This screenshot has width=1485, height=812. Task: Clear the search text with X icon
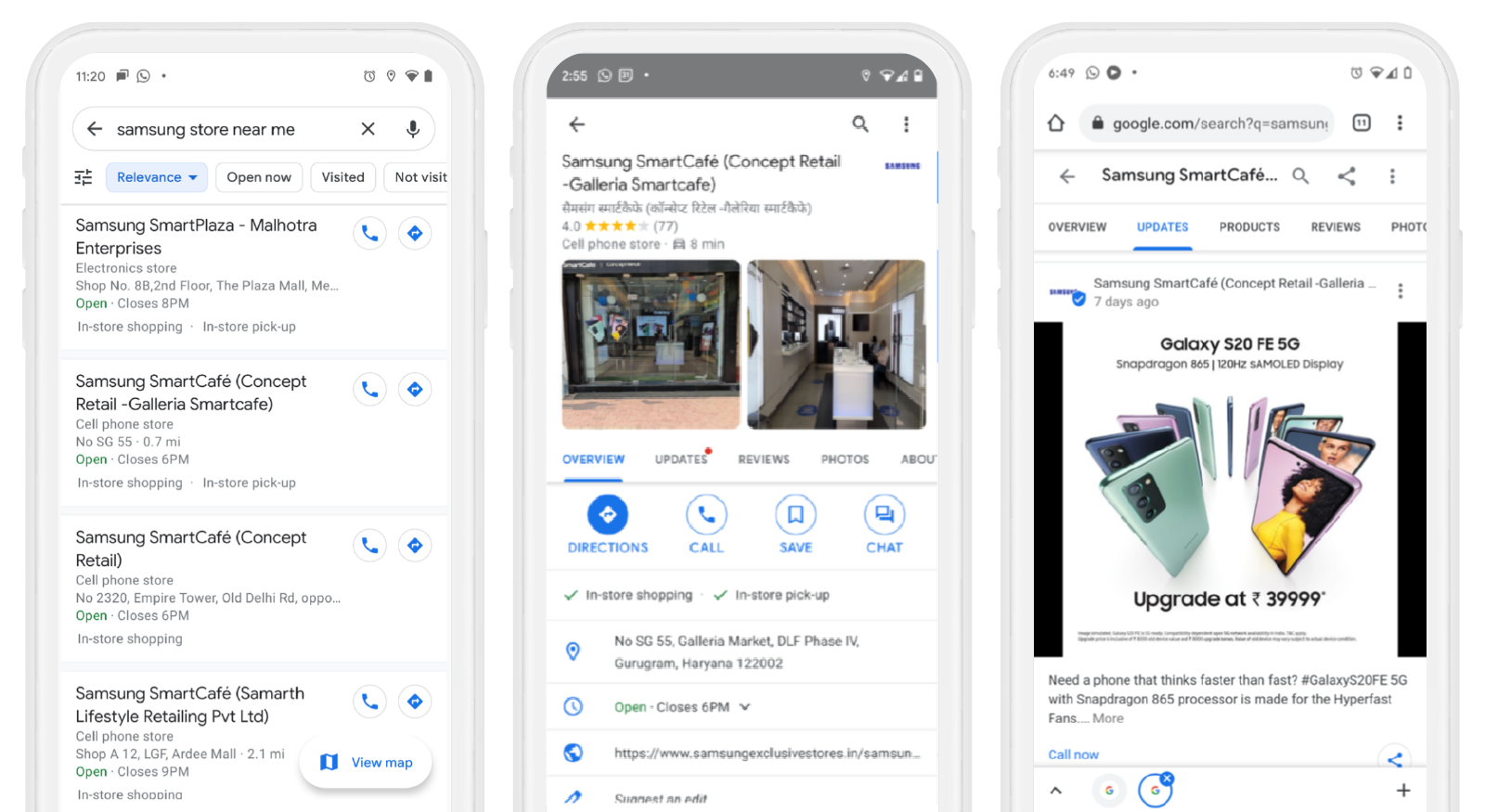pyautogui.click(x=368, y=129)
